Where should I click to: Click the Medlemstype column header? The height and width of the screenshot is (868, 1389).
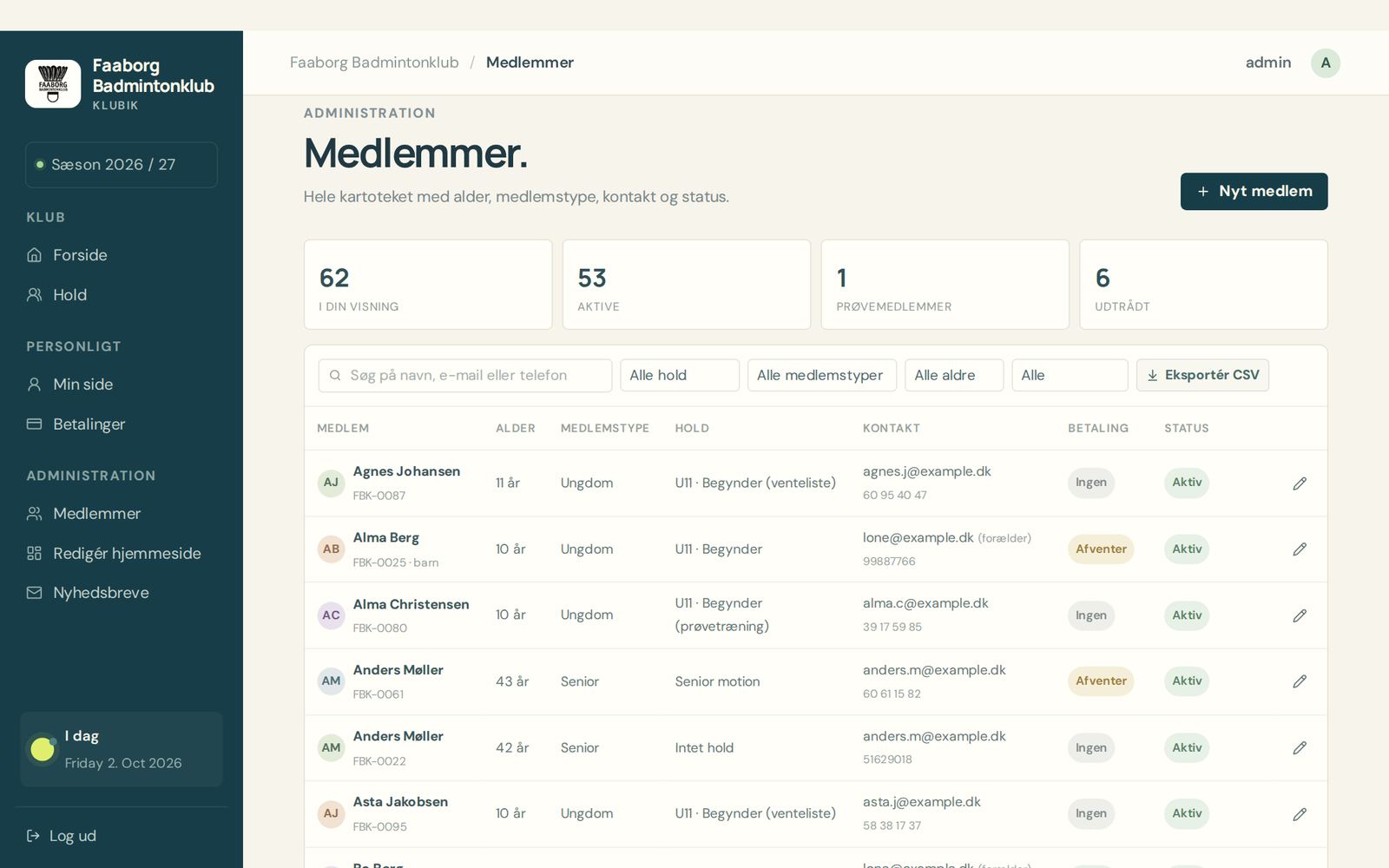click(605, 429)
